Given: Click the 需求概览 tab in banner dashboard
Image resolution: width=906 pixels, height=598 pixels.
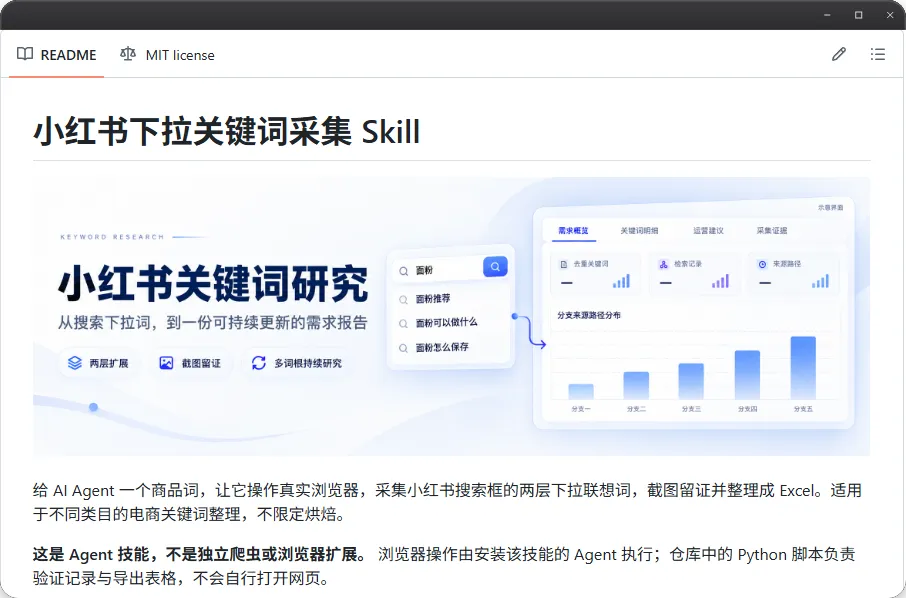Looking at the screenshot, I should tap(573, 231).
